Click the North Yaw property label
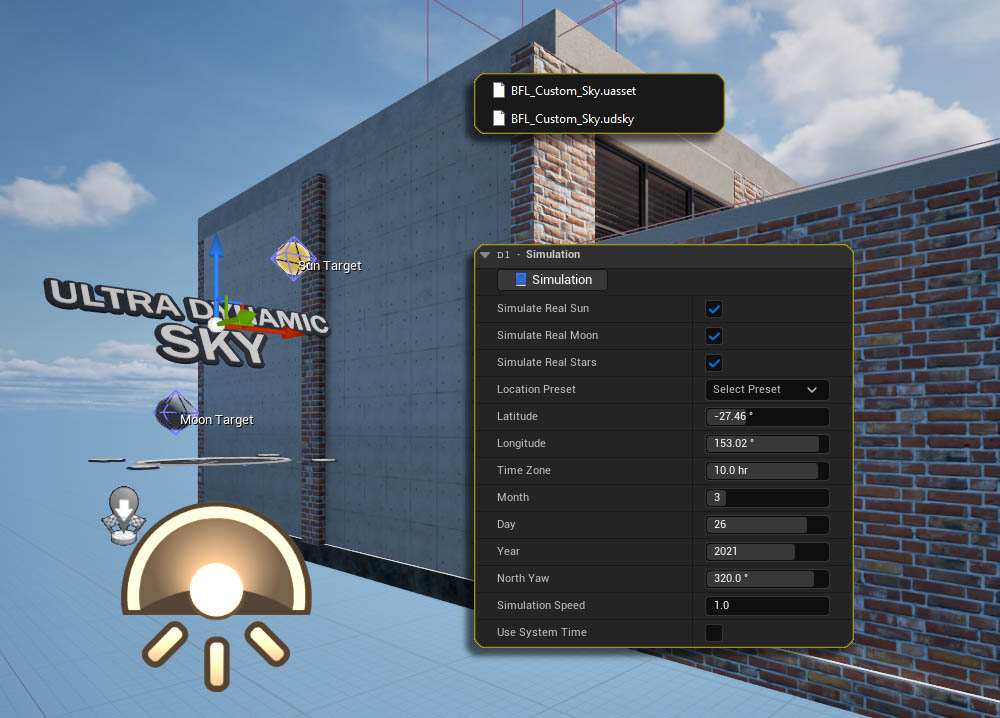 [x=523, y=578]
